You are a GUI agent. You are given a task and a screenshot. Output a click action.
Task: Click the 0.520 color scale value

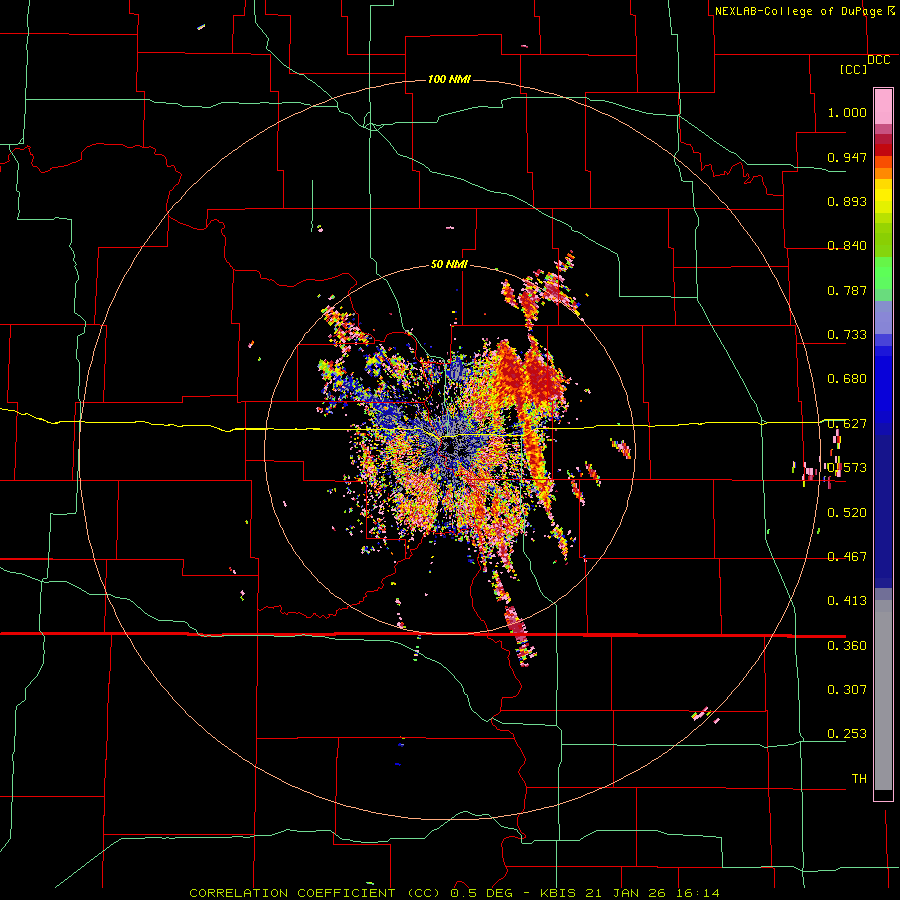847,512
